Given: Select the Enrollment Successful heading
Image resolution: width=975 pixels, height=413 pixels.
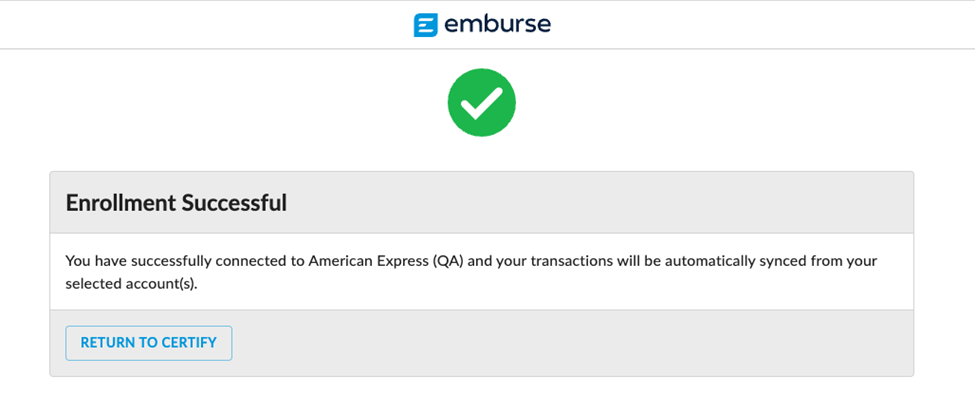Looking at the screenshot, I should click(x=176, y=203).
